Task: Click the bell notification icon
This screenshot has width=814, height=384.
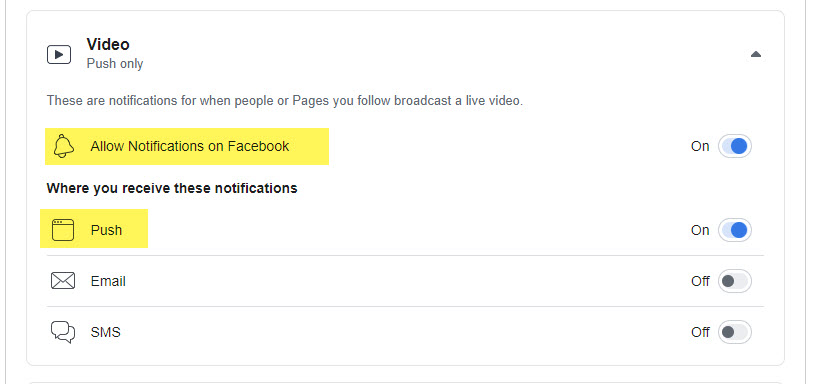Action: [x=63, y=146]
